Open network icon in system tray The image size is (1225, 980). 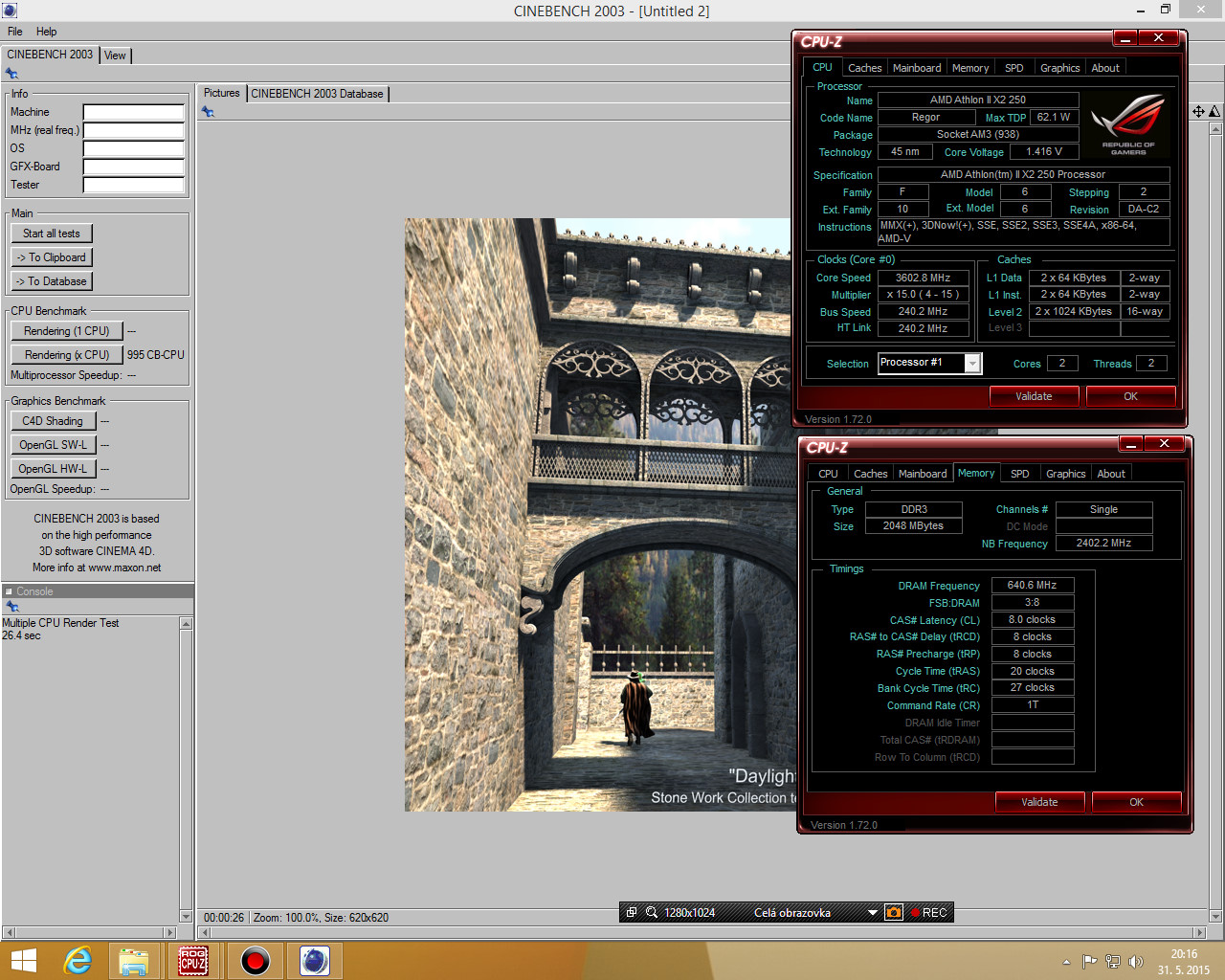coord(1112,962)
